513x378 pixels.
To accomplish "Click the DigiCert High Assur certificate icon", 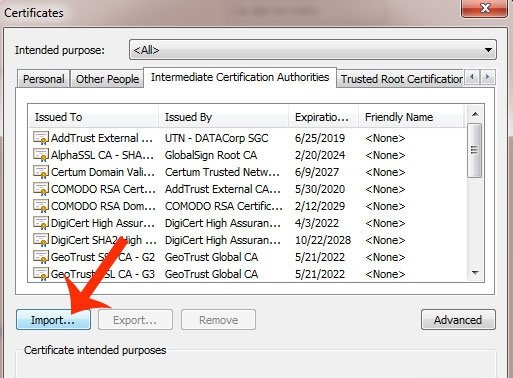I will coord(41,223).
